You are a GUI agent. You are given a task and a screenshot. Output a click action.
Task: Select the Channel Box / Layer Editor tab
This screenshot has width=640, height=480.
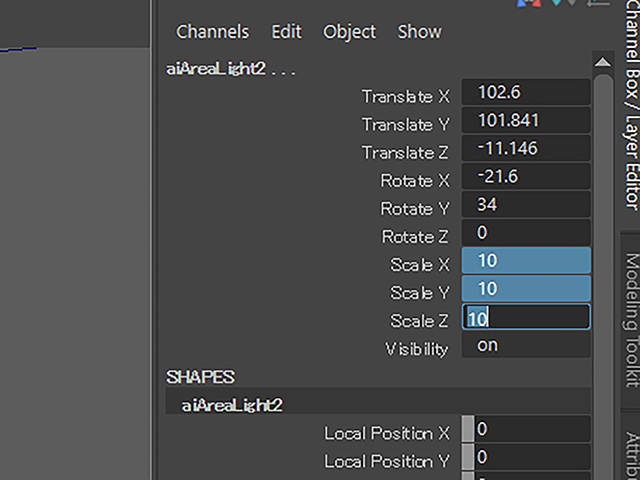pos(632,104)
